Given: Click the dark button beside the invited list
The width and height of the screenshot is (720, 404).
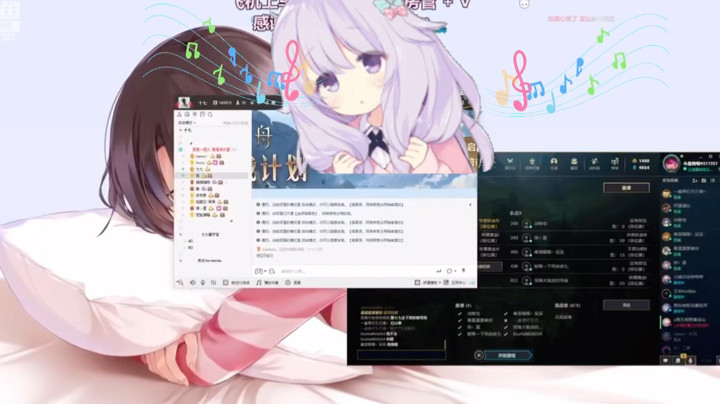Looking at the screenshot, I should [626, 305].
